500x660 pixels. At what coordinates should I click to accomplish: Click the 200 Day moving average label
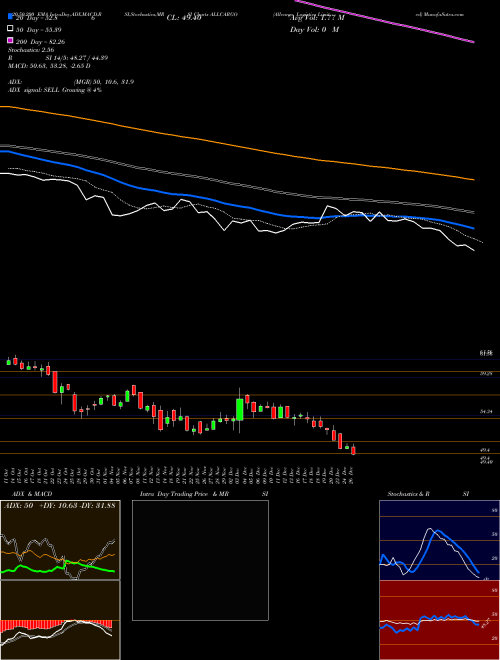click(x=40, y=42)
